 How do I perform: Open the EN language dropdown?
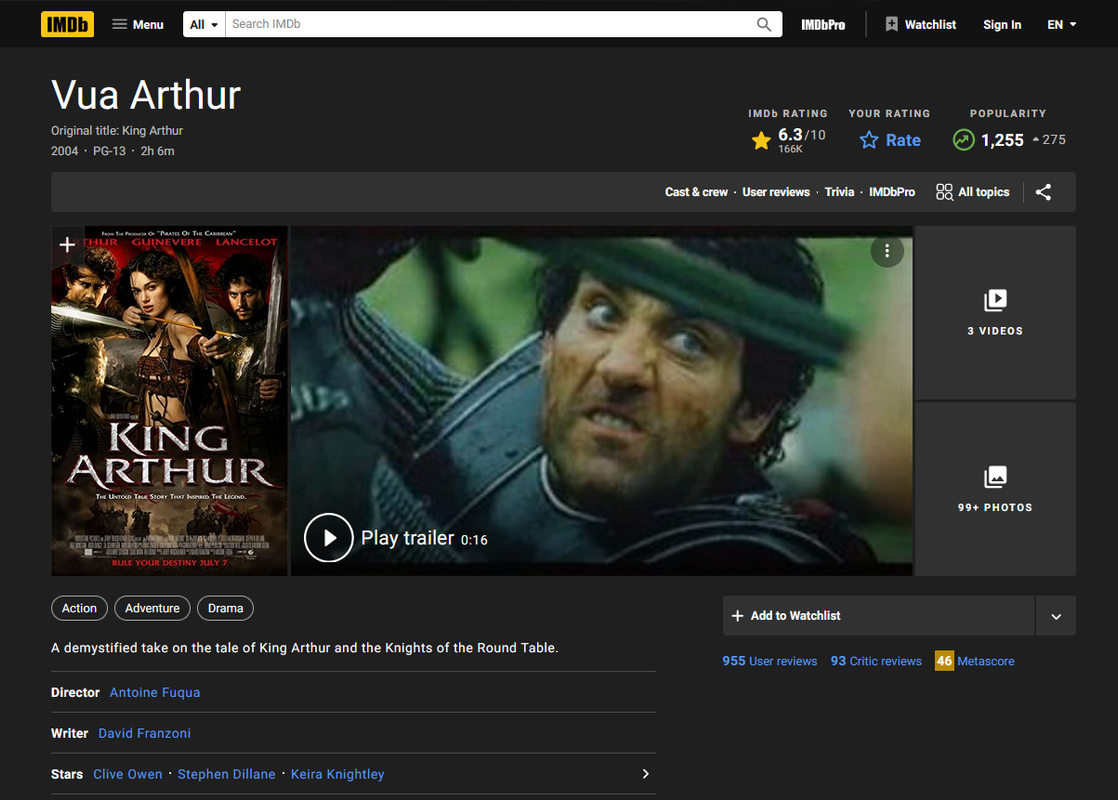point(1062,24)
